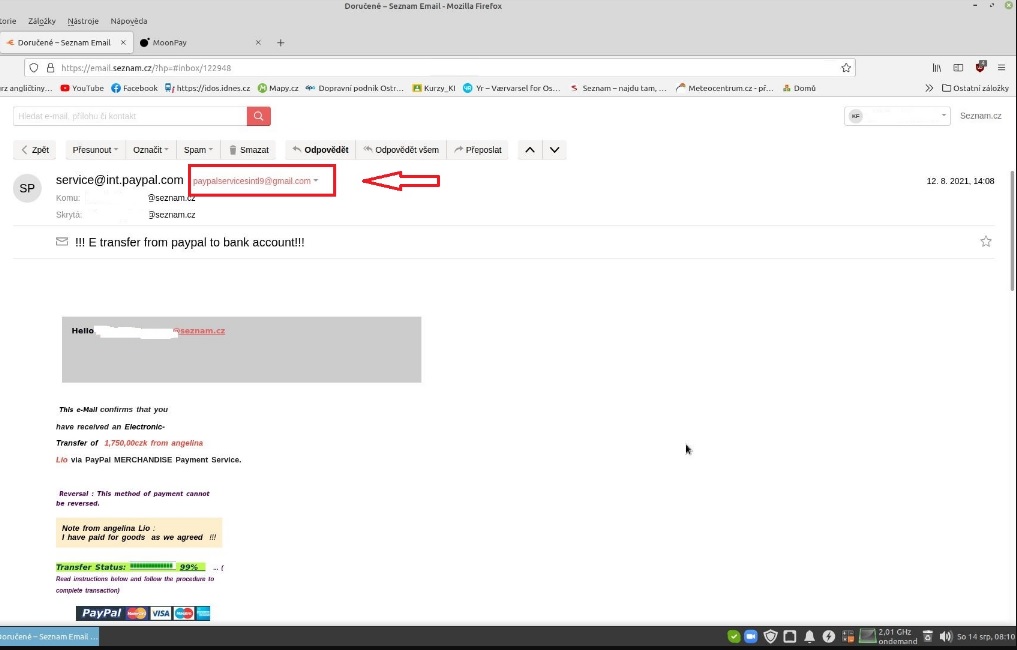Click the SP sender avatar
Screen dimensions: 1017x650
[x=27, y=188]
